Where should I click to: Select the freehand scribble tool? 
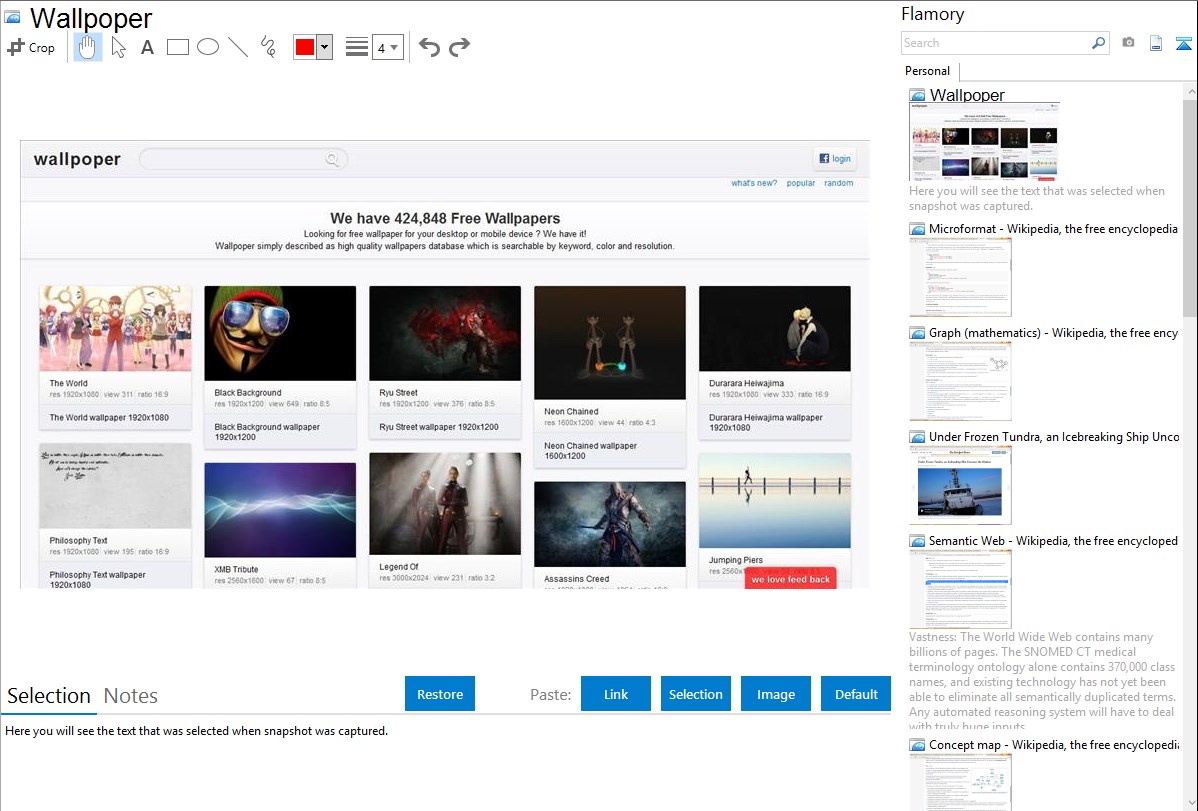pos(268,47)
